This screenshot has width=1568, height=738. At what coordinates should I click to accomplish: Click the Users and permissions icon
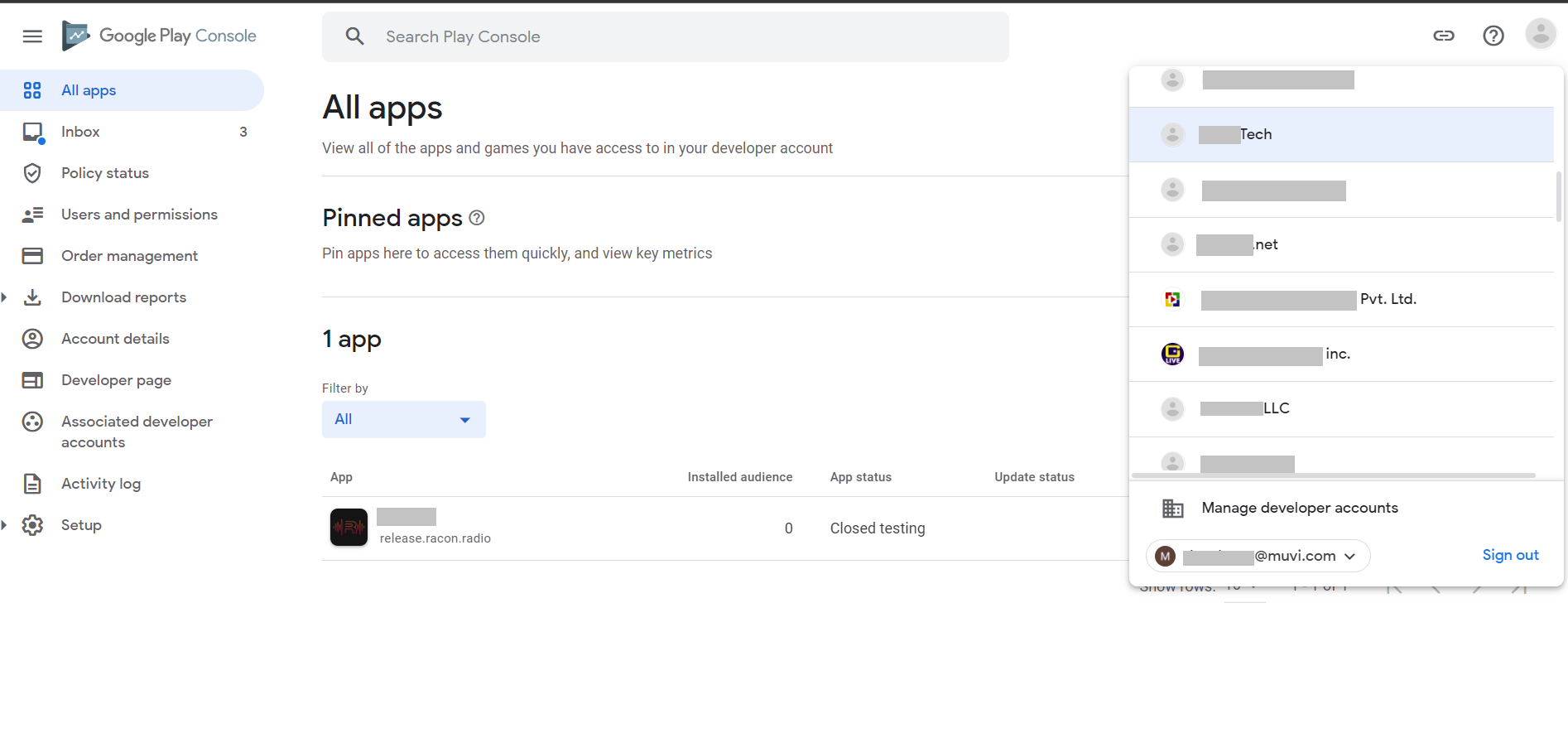[32, 215]
